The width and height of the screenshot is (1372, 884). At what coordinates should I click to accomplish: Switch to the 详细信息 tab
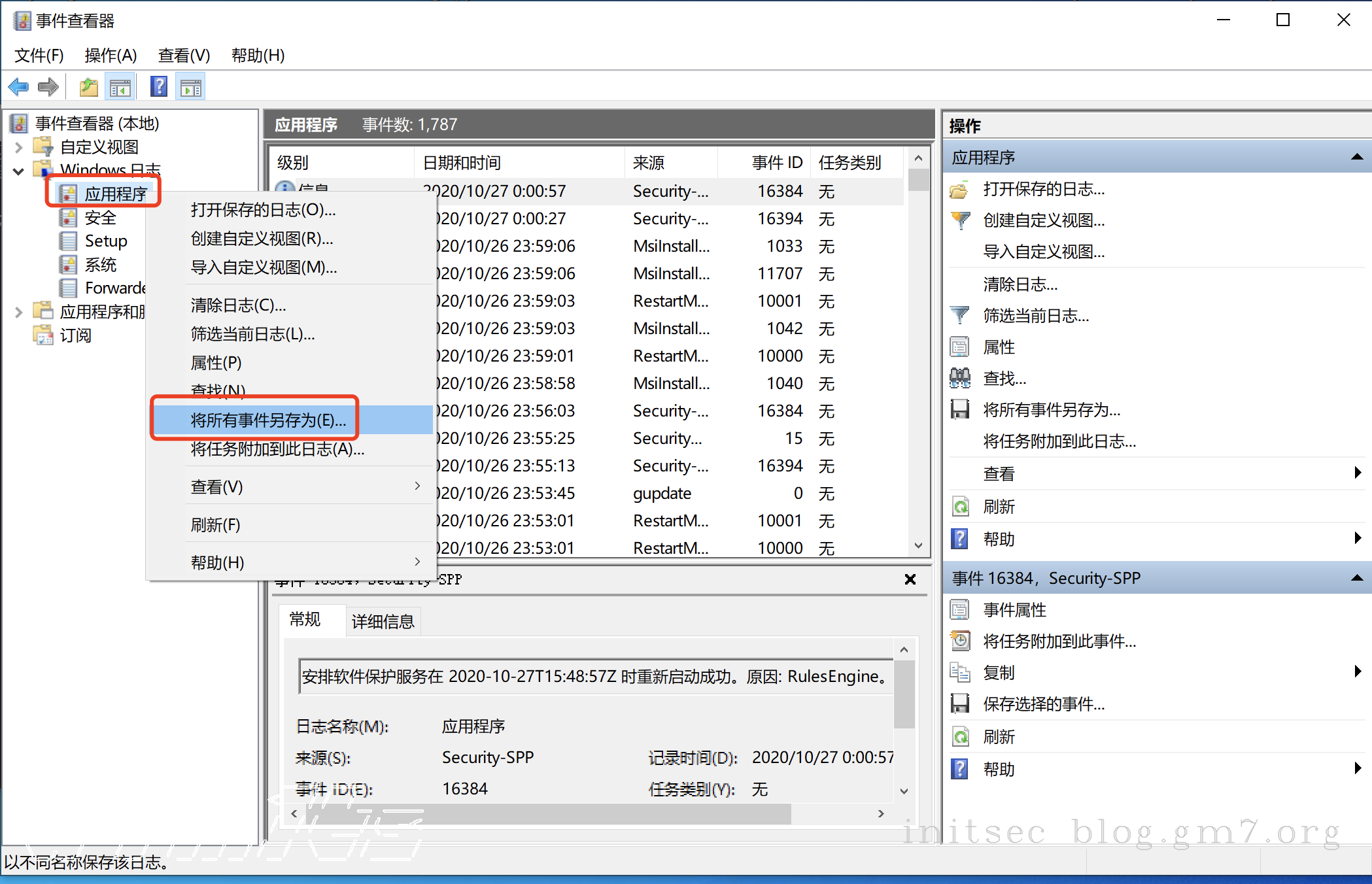click(x=383, y=621)
